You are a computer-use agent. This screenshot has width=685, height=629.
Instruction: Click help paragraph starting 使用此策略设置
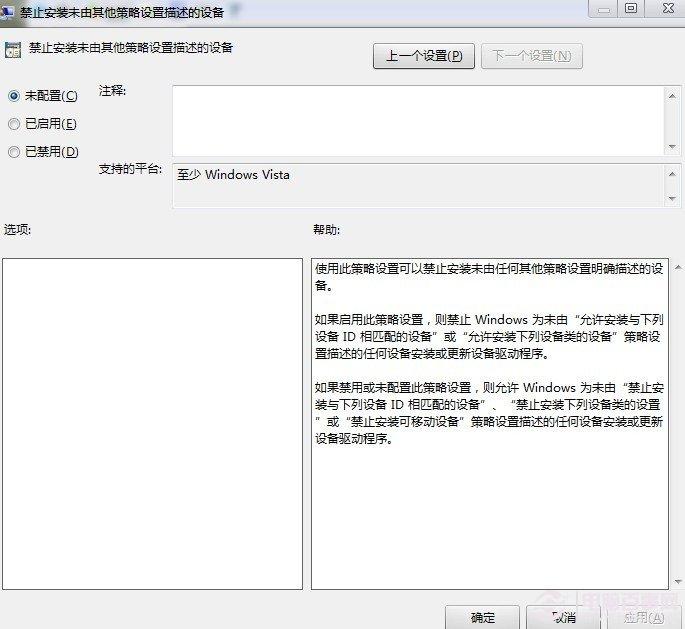coord(489,277)
